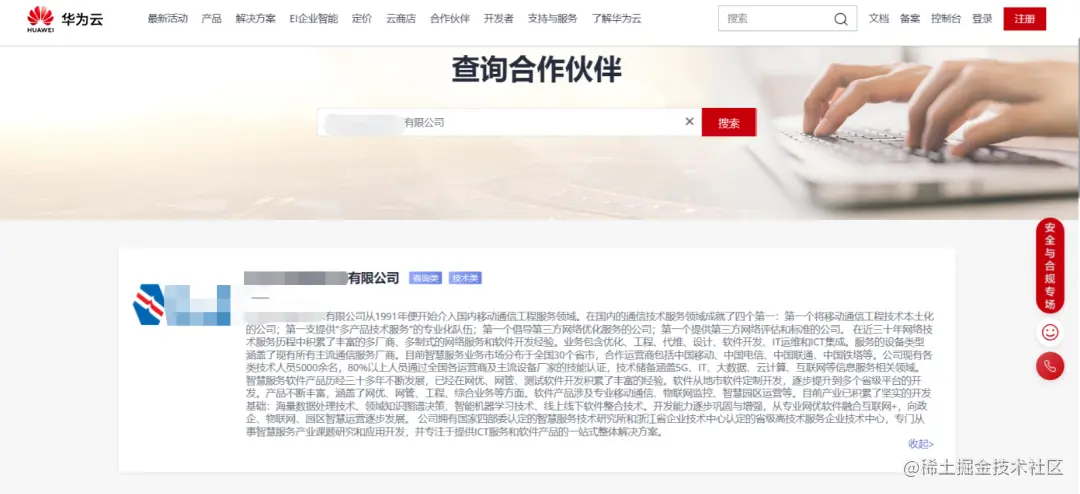Viewport: 1080px width, 494px height.
Task: Open the 云商店 menu
Action: click(x=401, y=19)
